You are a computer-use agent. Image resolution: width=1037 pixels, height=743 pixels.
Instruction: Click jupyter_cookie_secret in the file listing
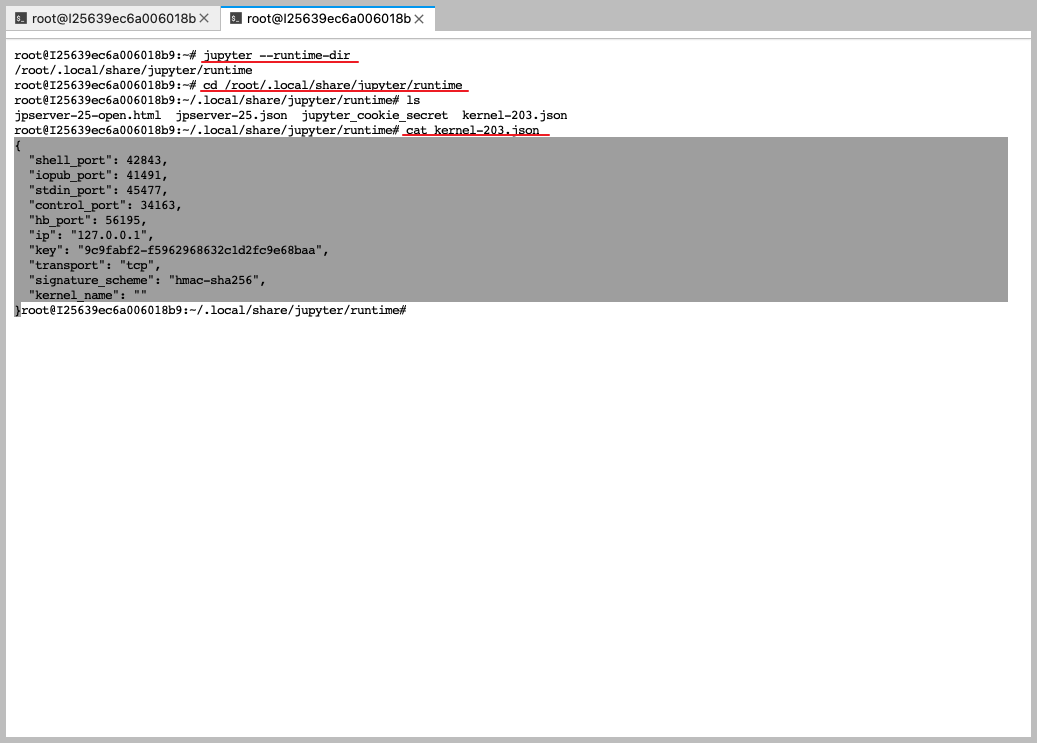tap(375, 115)
